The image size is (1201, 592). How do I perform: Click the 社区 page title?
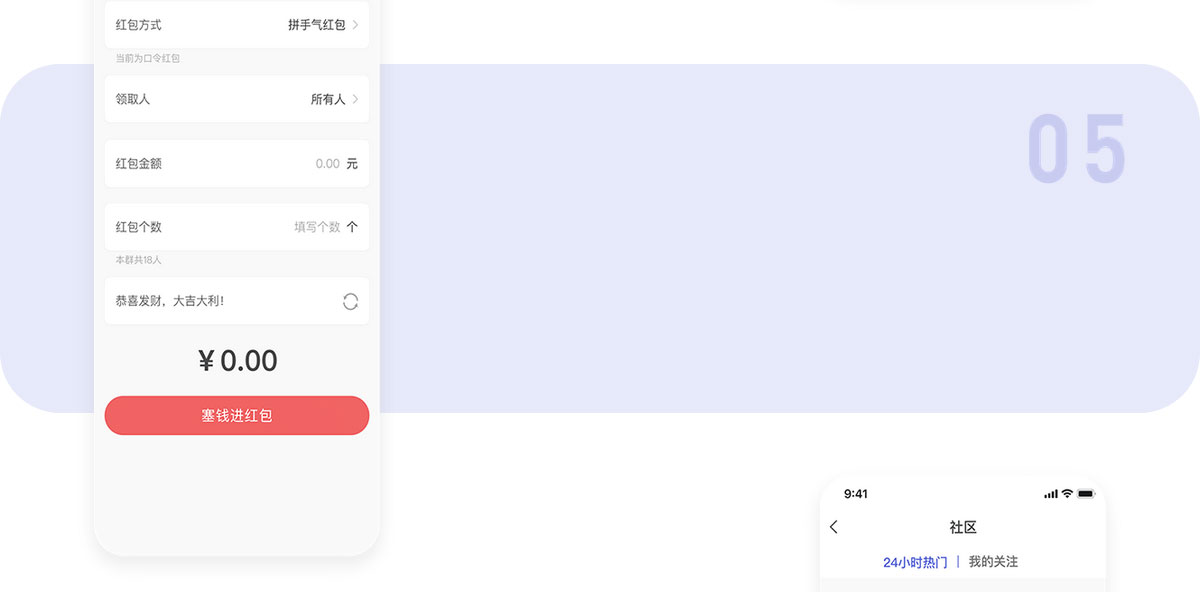(963, 527)
